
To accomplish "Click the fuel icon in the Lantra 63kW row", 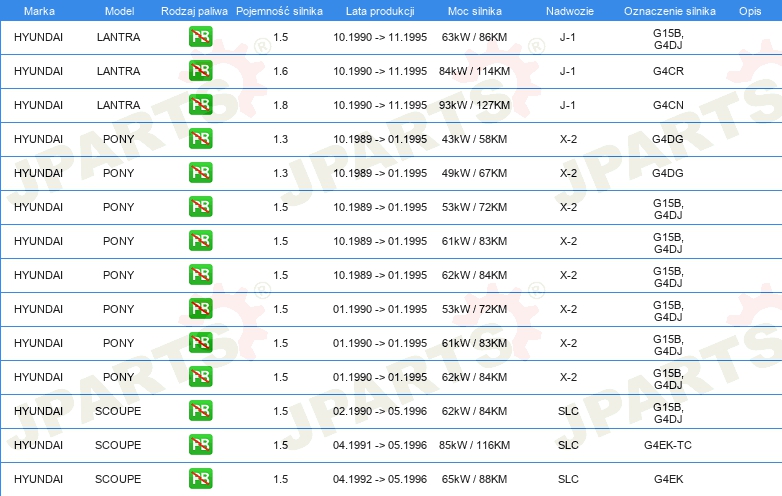I will pos(200,37).
